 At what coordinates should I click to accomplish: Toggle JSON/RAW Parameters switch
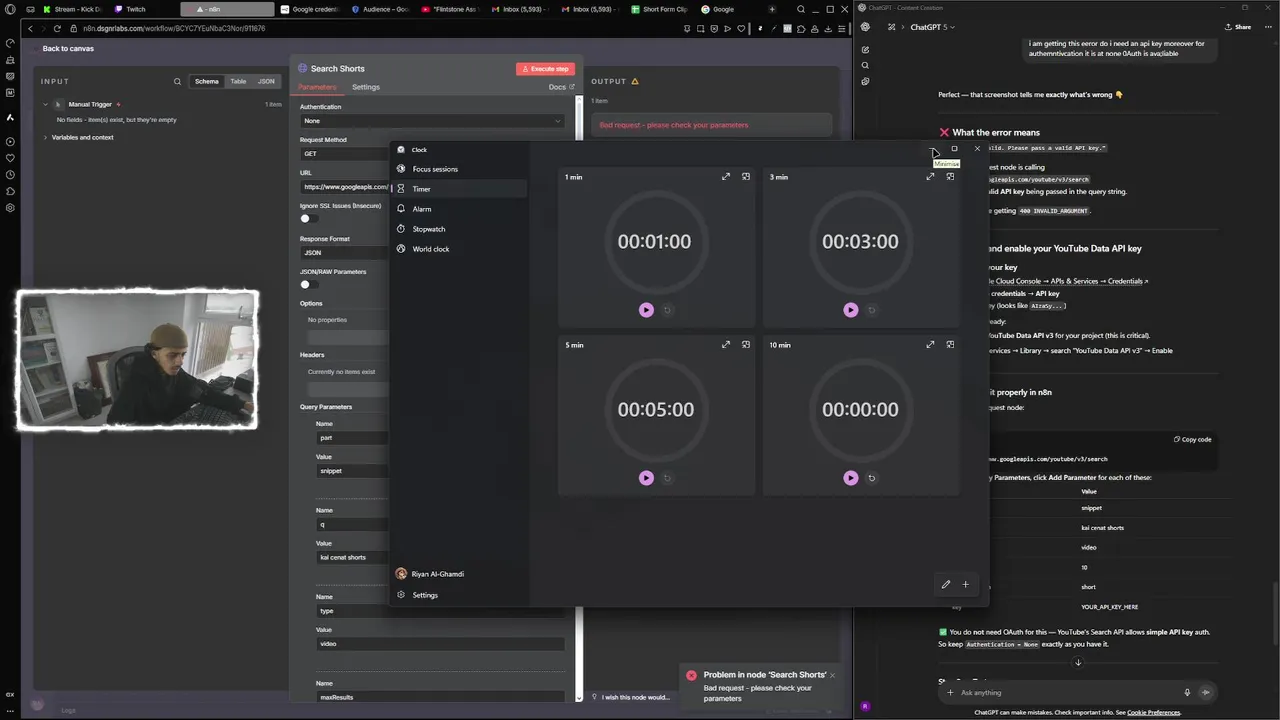tap(308, 284)
